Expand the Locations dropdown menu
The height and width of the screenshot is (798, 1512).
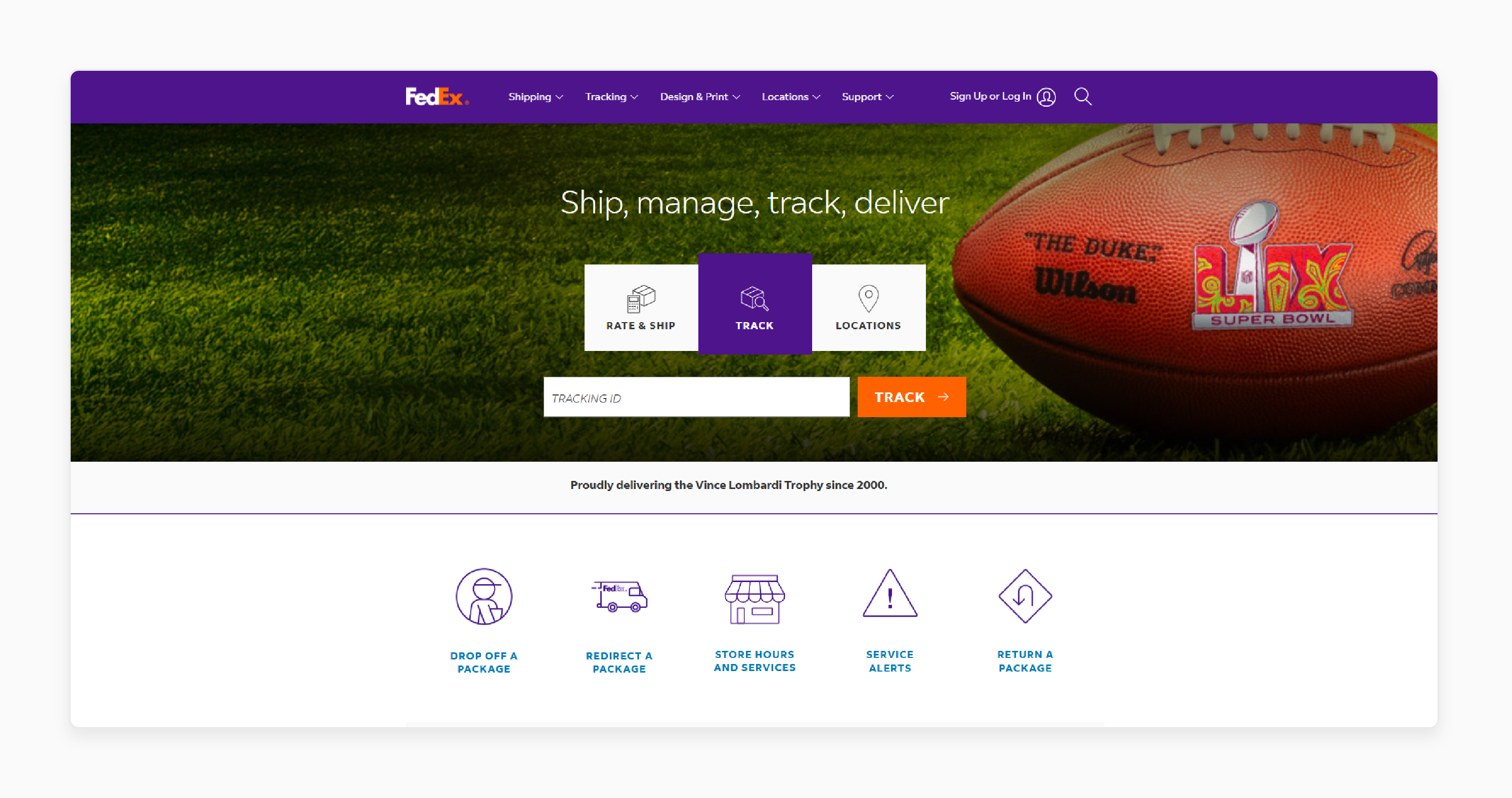[790, 96]
